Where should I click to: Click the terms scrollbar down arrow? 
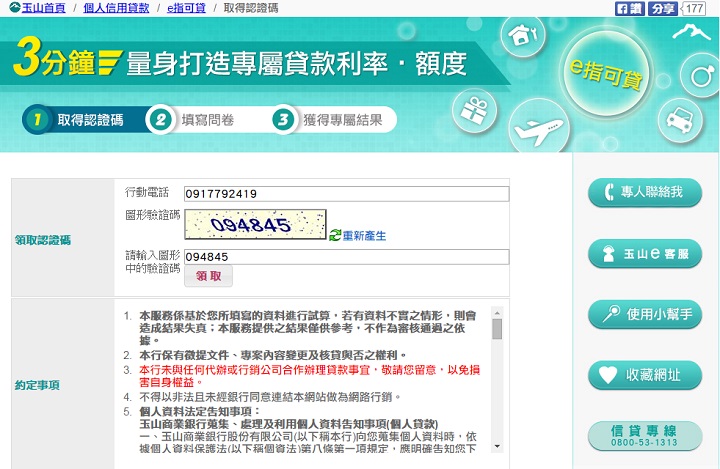click(x=497, y=446)
